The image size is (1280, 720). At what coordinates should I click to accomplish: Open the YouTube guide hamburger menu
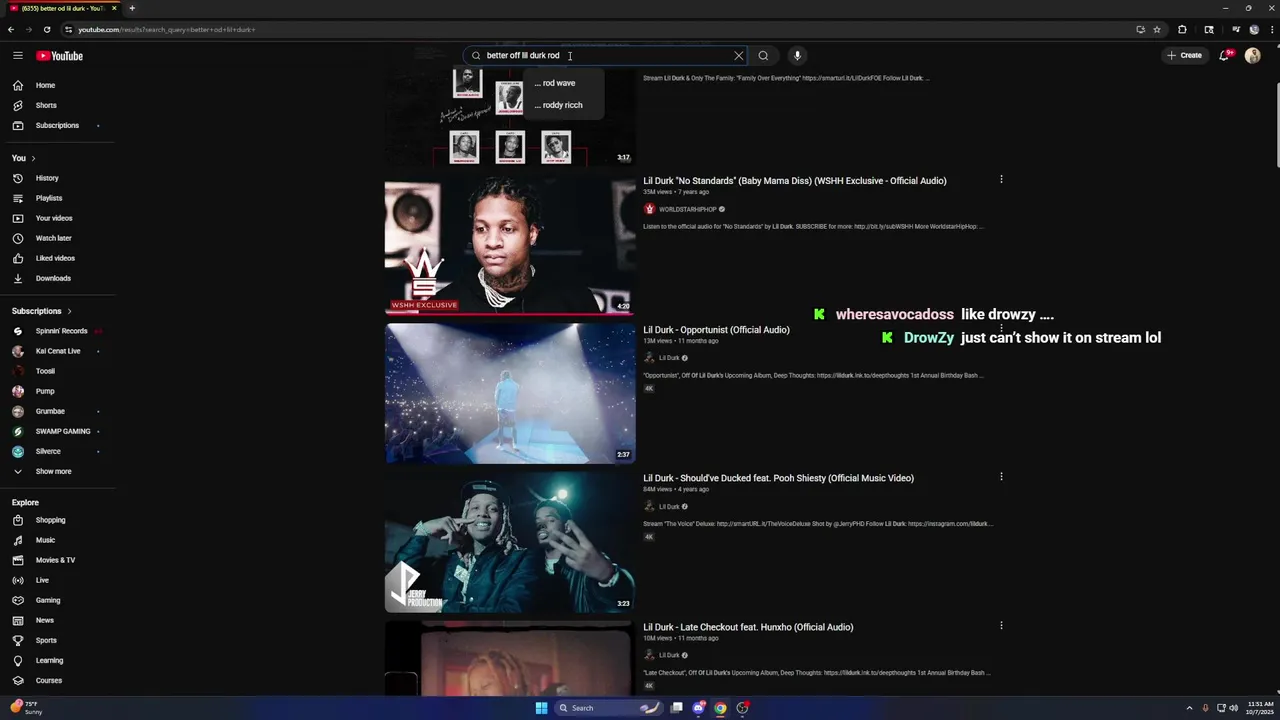tap(17, 56)
